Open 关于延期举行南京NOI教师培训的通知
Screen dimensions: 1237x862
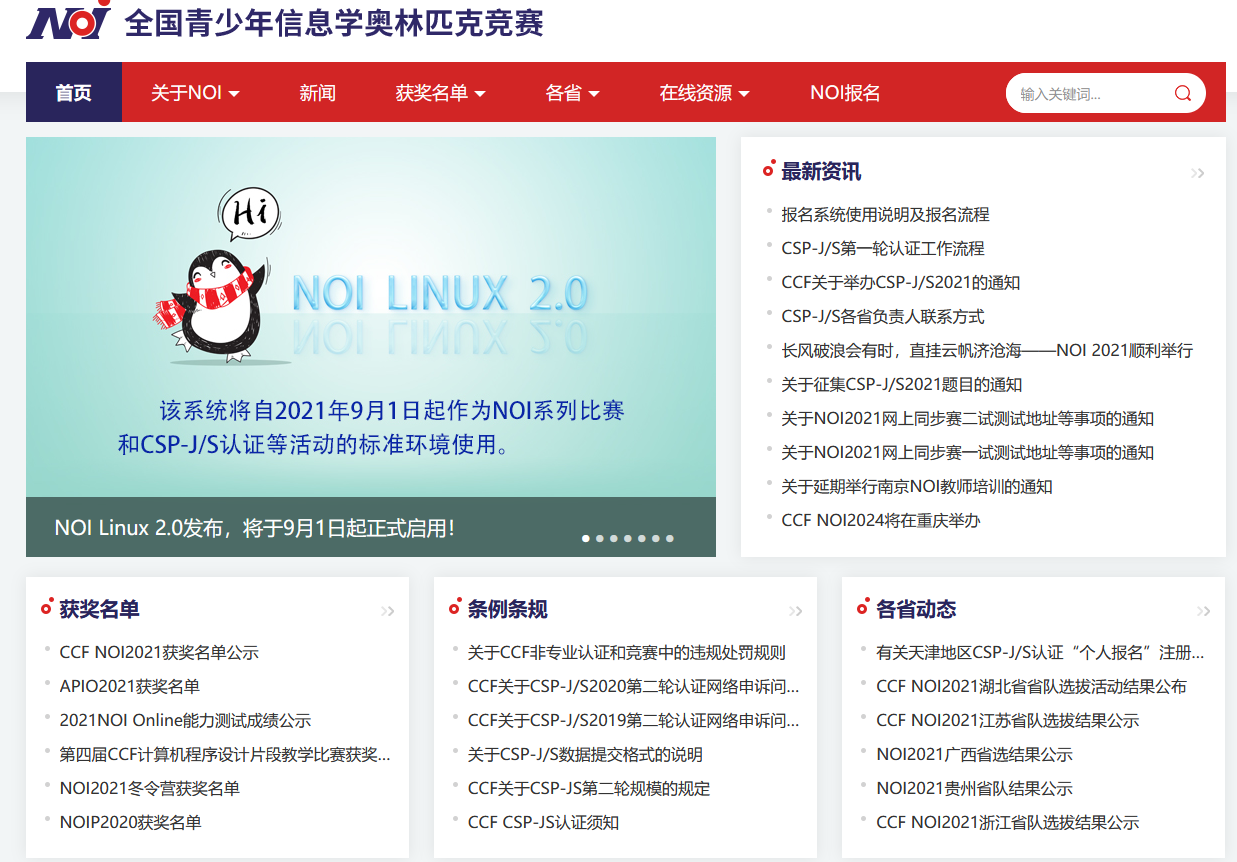pos(917,487)
